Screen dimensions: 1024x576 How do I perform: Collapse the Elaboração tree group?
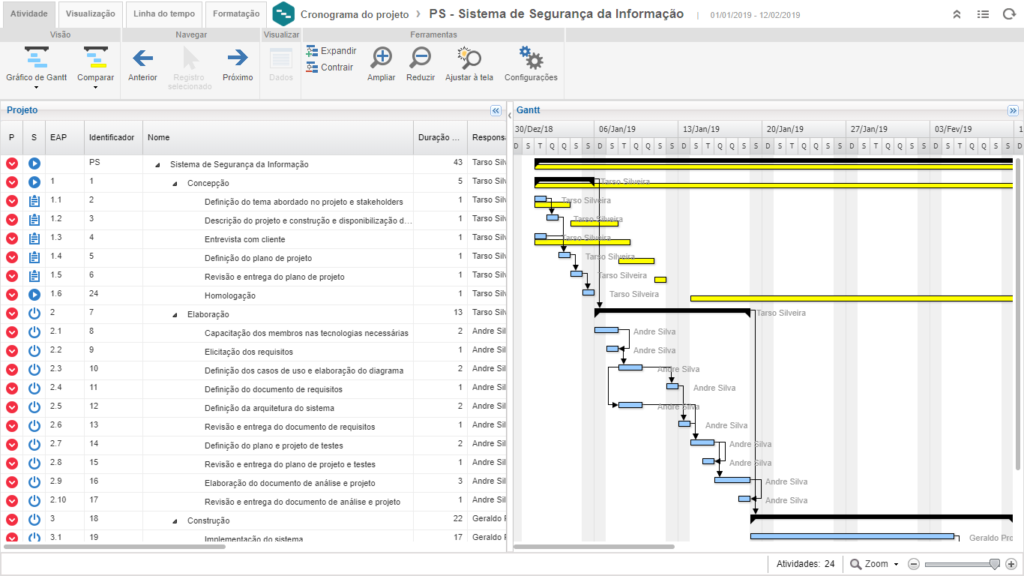[174, 314]
